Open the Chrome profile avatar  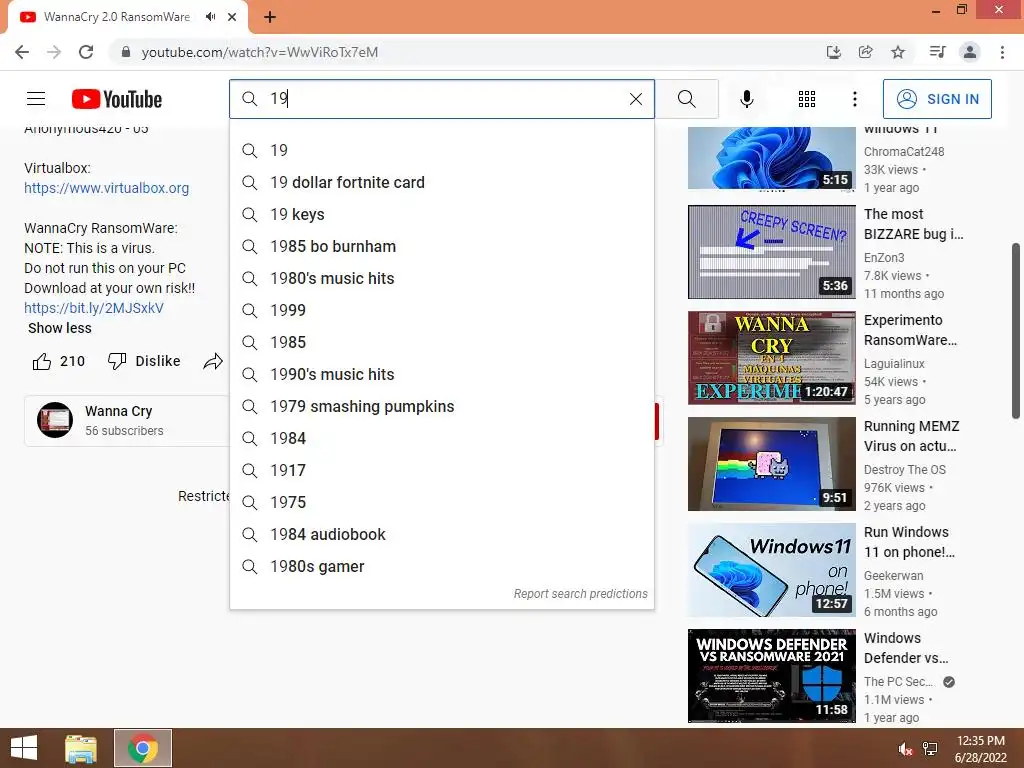970,52
